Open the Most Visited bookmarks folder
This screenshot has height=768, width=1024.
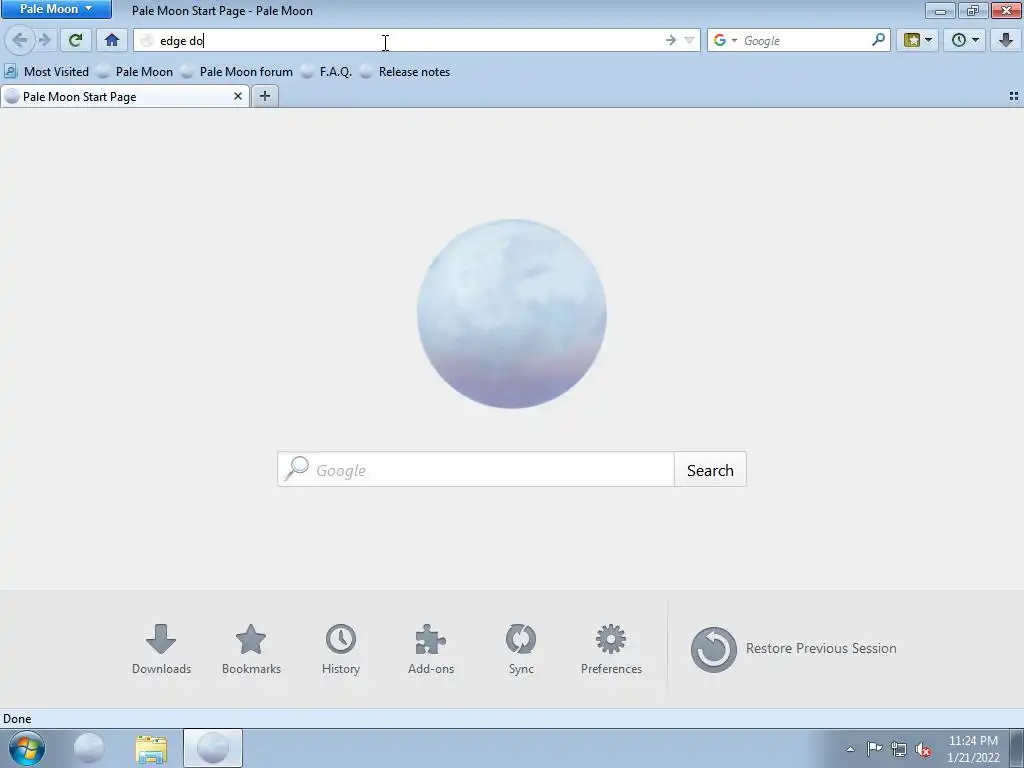pos(46,72)
